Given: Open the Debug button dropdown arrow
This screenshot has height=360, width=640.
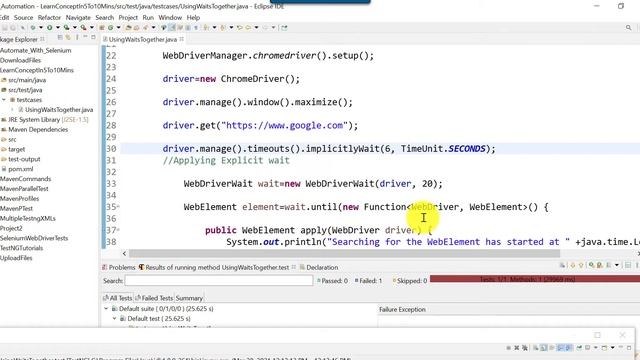Looking at the screenshot, I should 41,27.
